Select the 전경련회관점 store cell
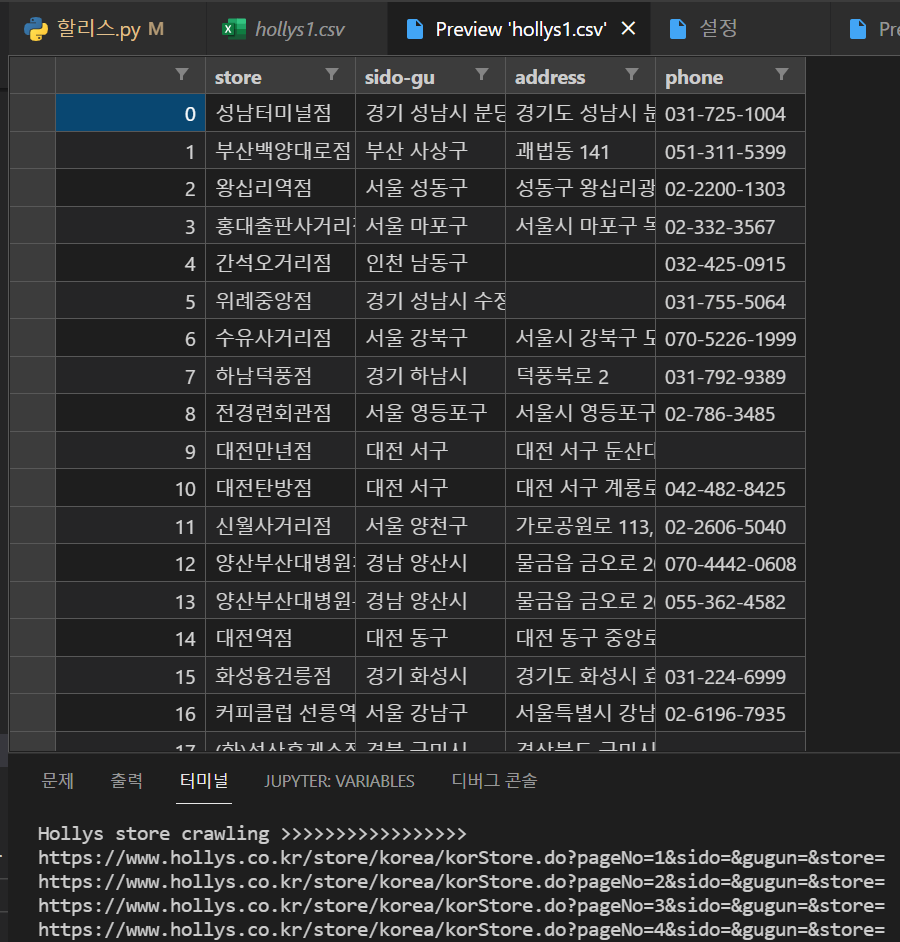This screenshot has width=900, height=942. [x=281, y=413]
